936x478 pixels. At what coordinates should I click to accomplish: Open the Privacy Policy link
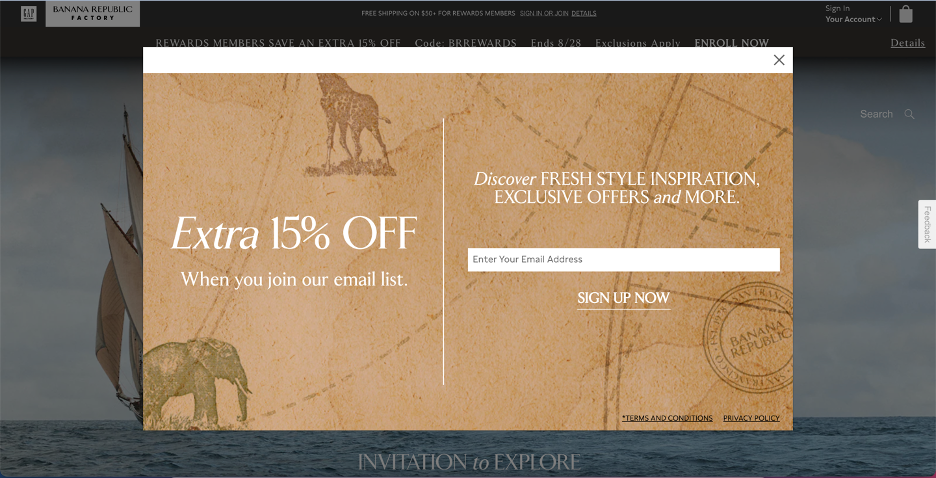coord(751,418)
